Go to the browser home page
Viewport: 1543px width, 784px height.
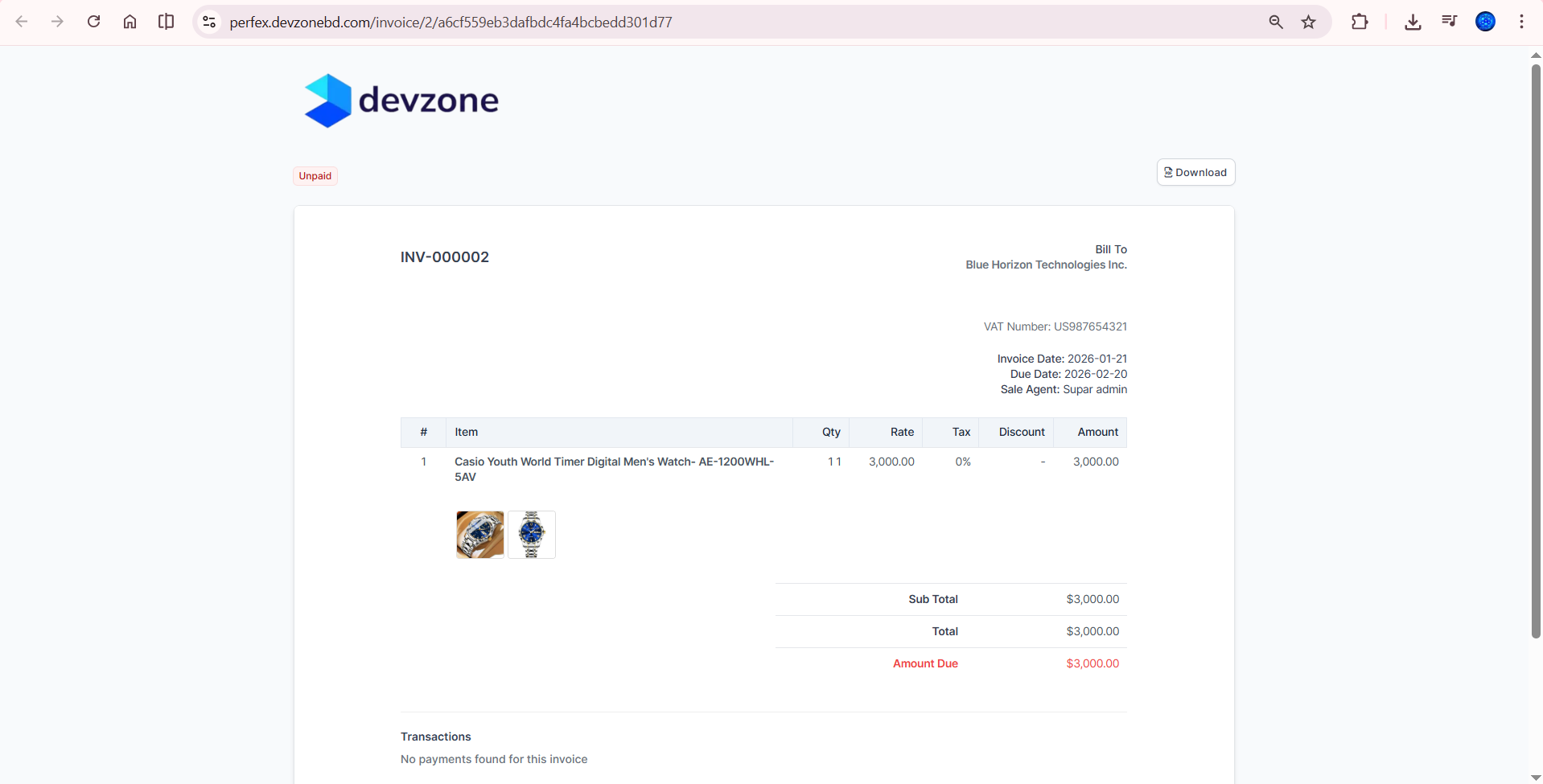pos(130,22)
